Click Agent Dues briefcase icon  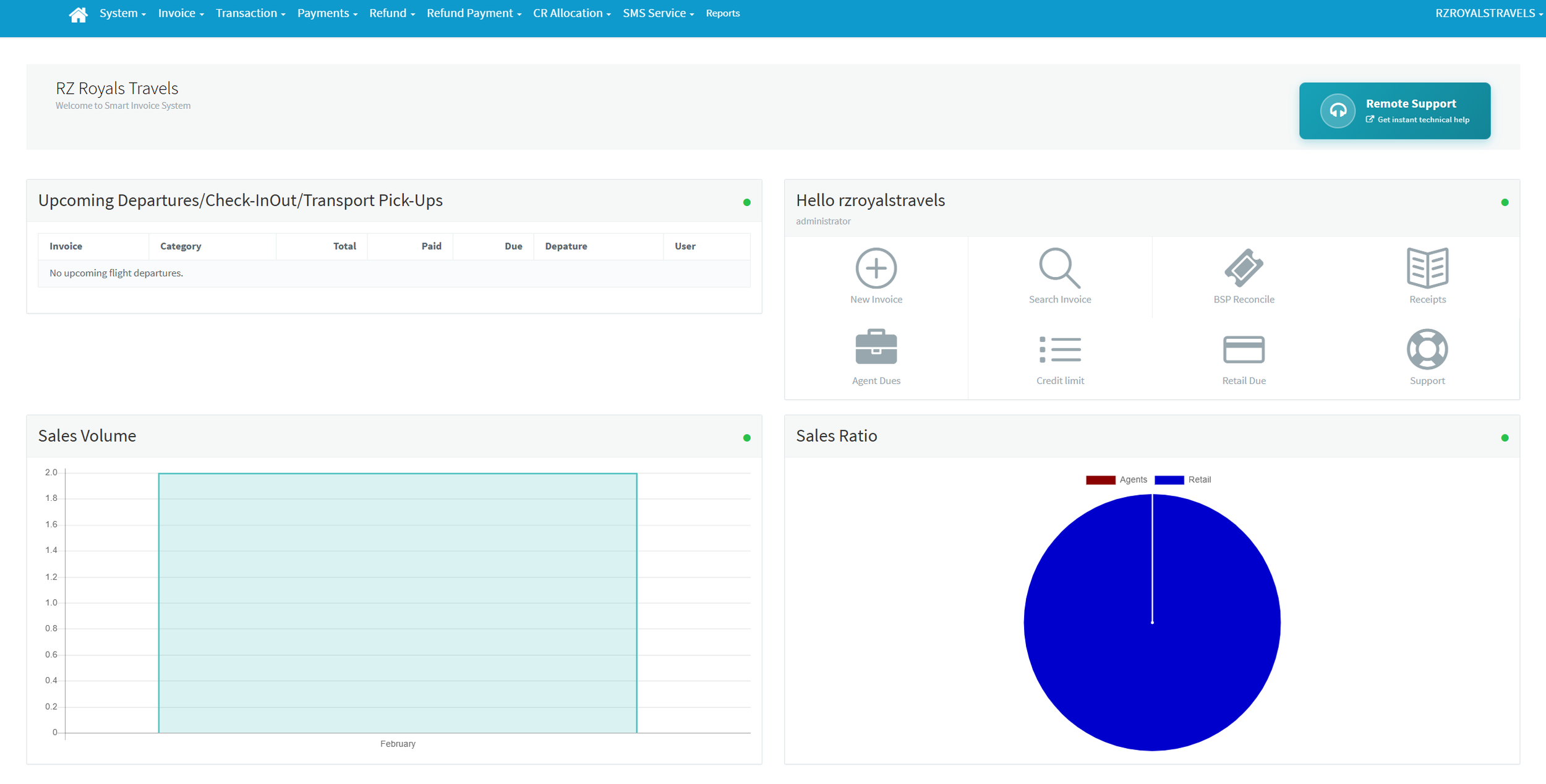pyautogui.click(x=876, y=348)
